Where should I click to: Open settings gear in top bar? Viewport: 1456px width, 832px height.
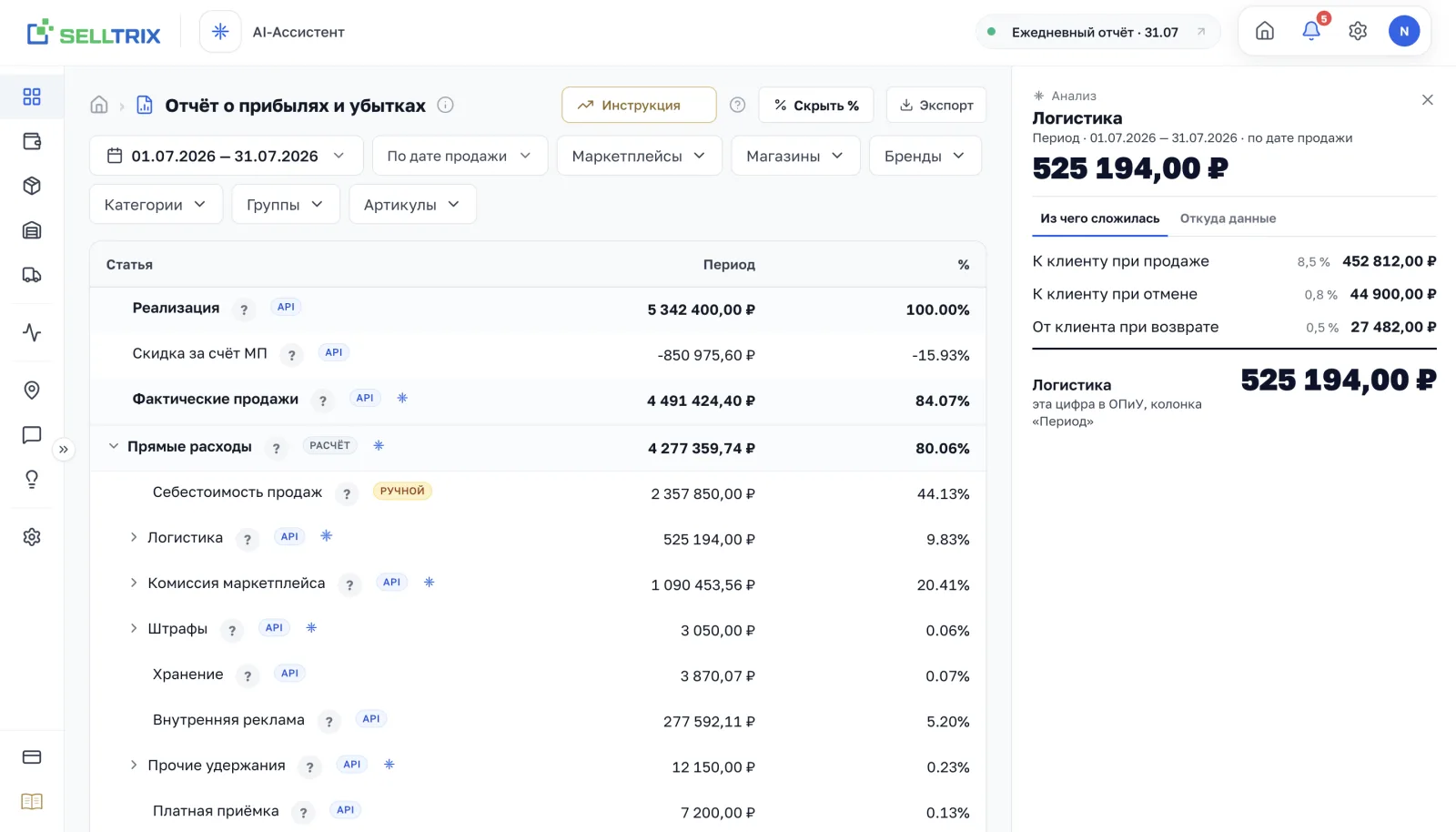point(1358,31)
